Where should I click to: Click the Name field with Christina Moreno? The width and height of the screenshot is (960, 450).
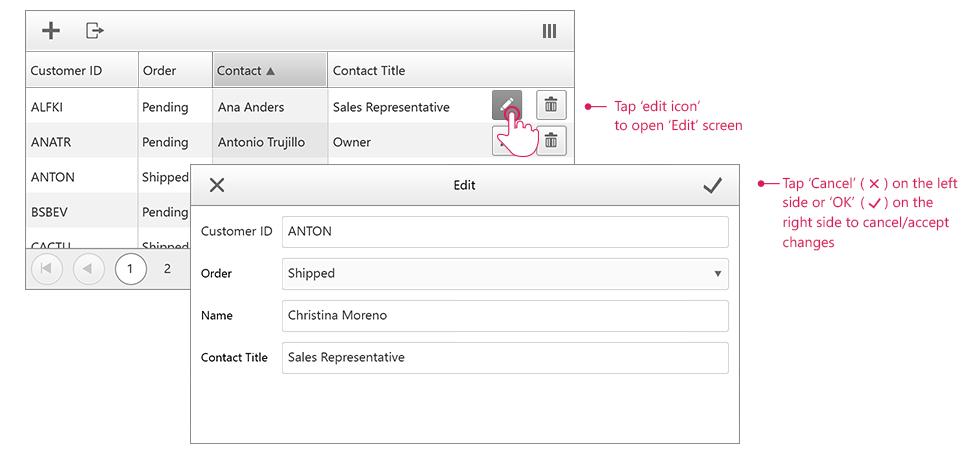[505, 315]
